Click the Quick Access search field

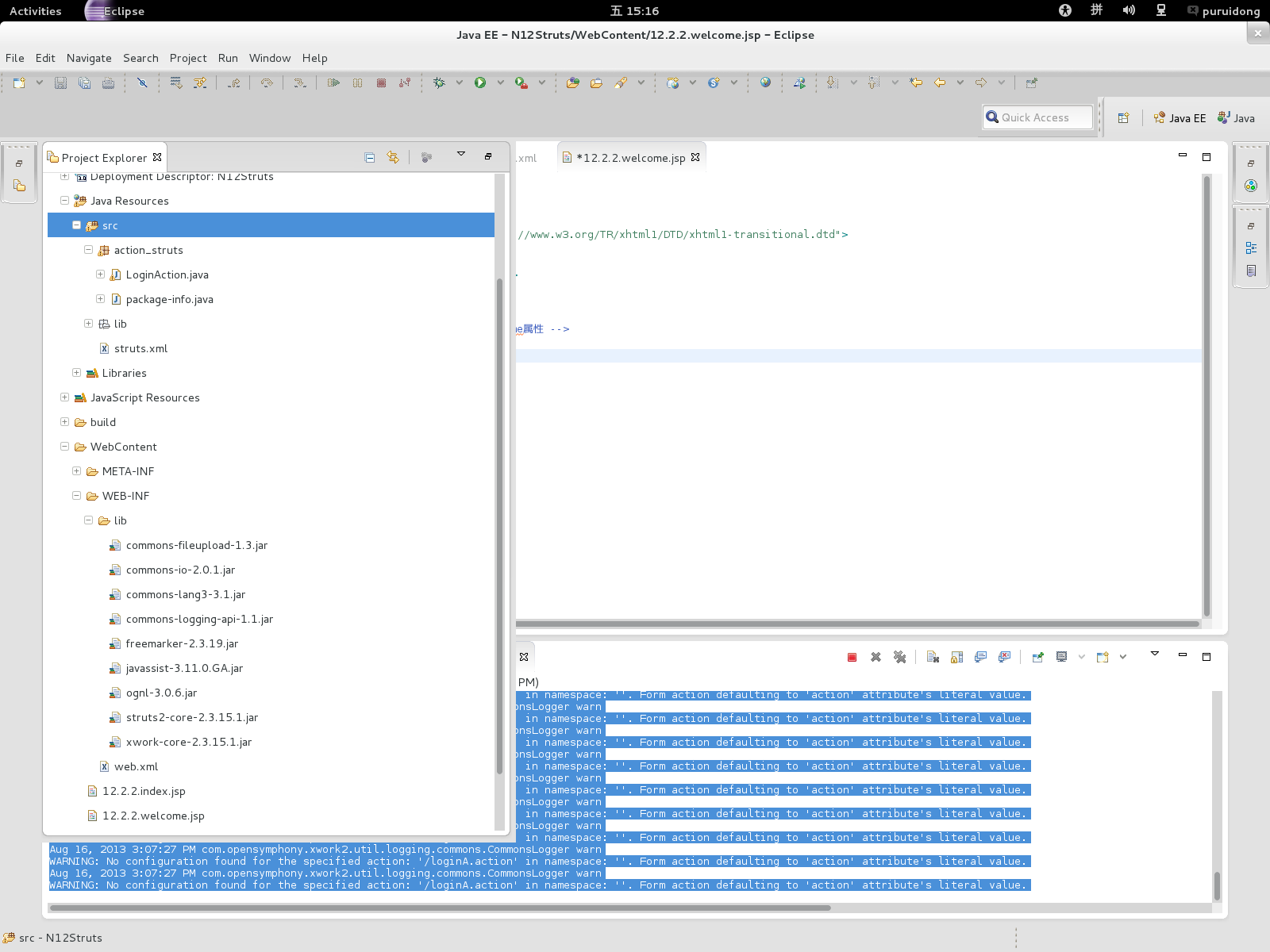1038,117
